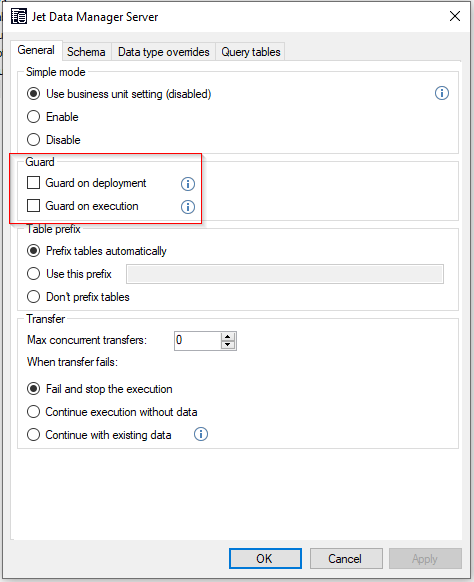
Task: Click info icon beside Guard on execution
Action: point(187,207)
